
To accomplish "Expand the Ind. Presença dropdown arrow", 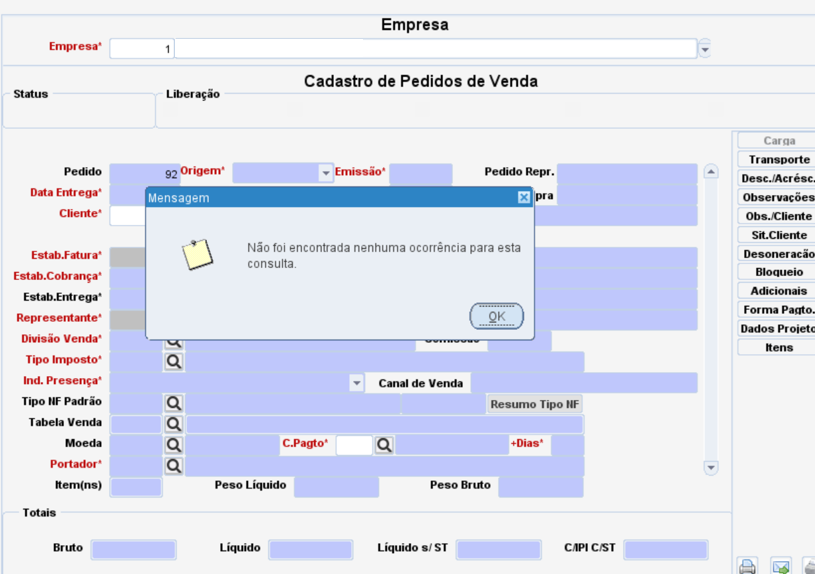I will click(x=356, y=383).
